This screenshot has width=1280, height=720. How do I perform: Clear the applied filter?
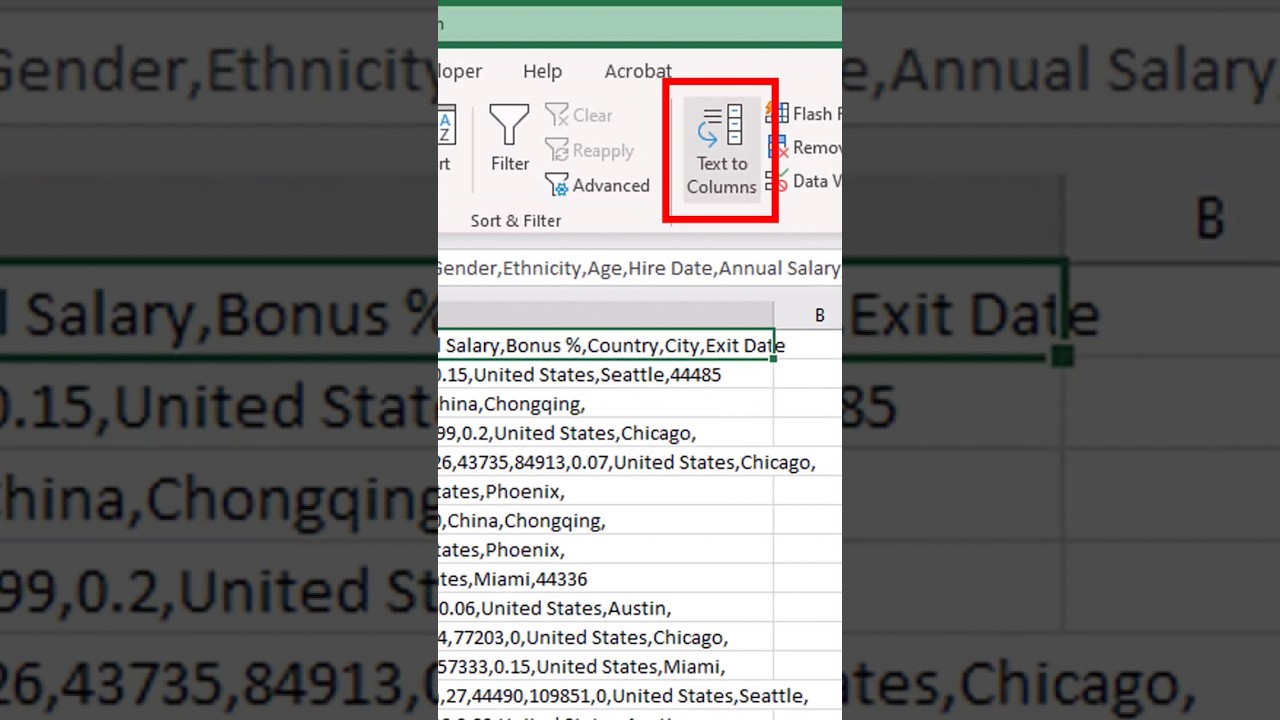click(x=578, y=115)
